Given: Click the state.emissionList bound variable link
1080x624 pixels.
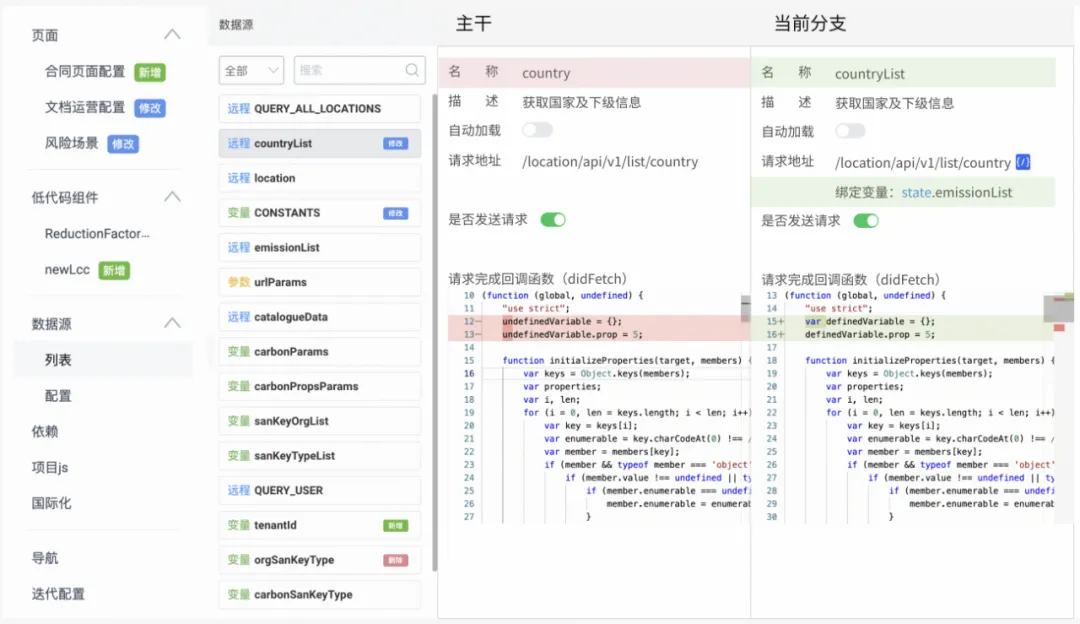Looking at the screenshot, I should point(957,192).
